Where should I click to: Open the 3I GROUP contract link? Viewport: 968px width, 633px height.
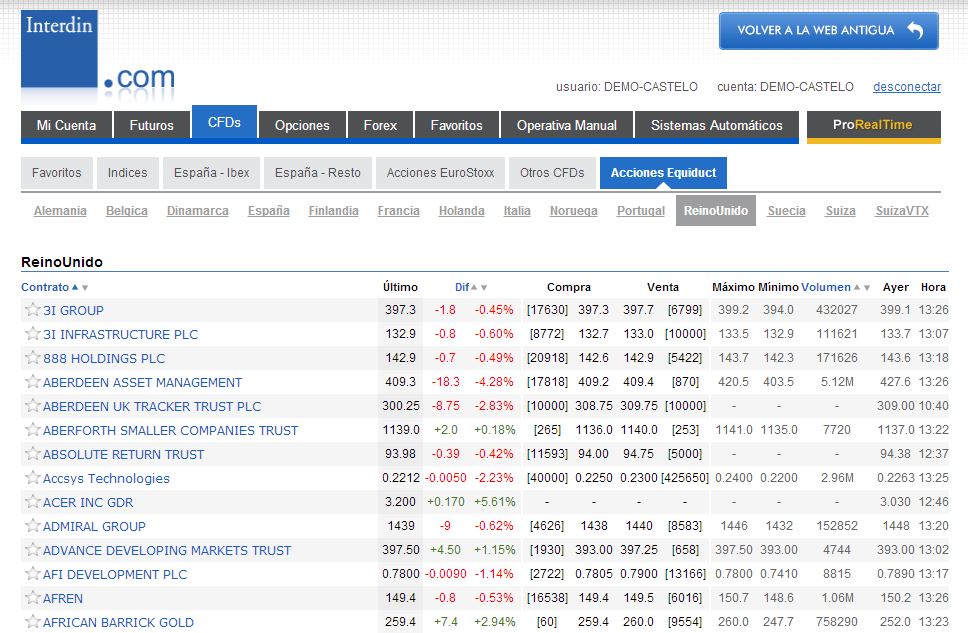point(73,311)
